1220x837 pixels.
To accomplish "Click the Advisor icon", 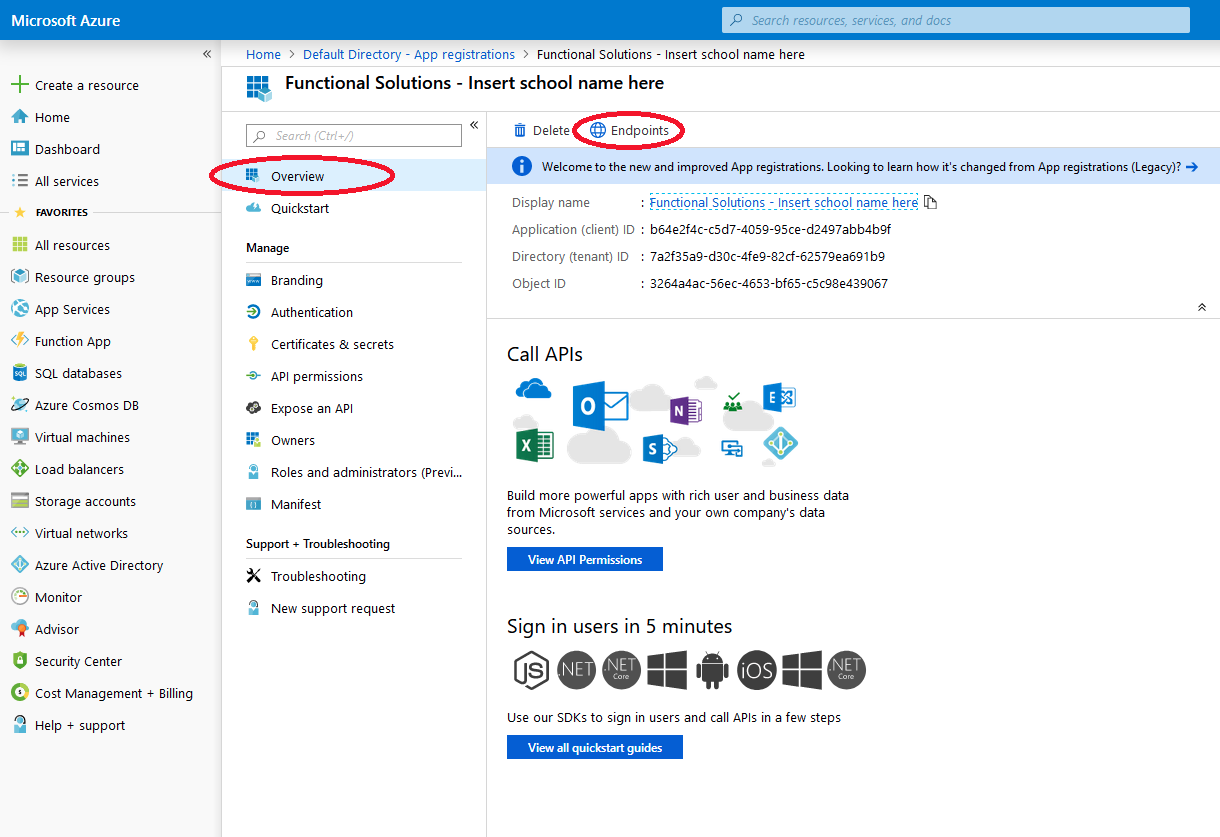I will [x=19, y=629].
